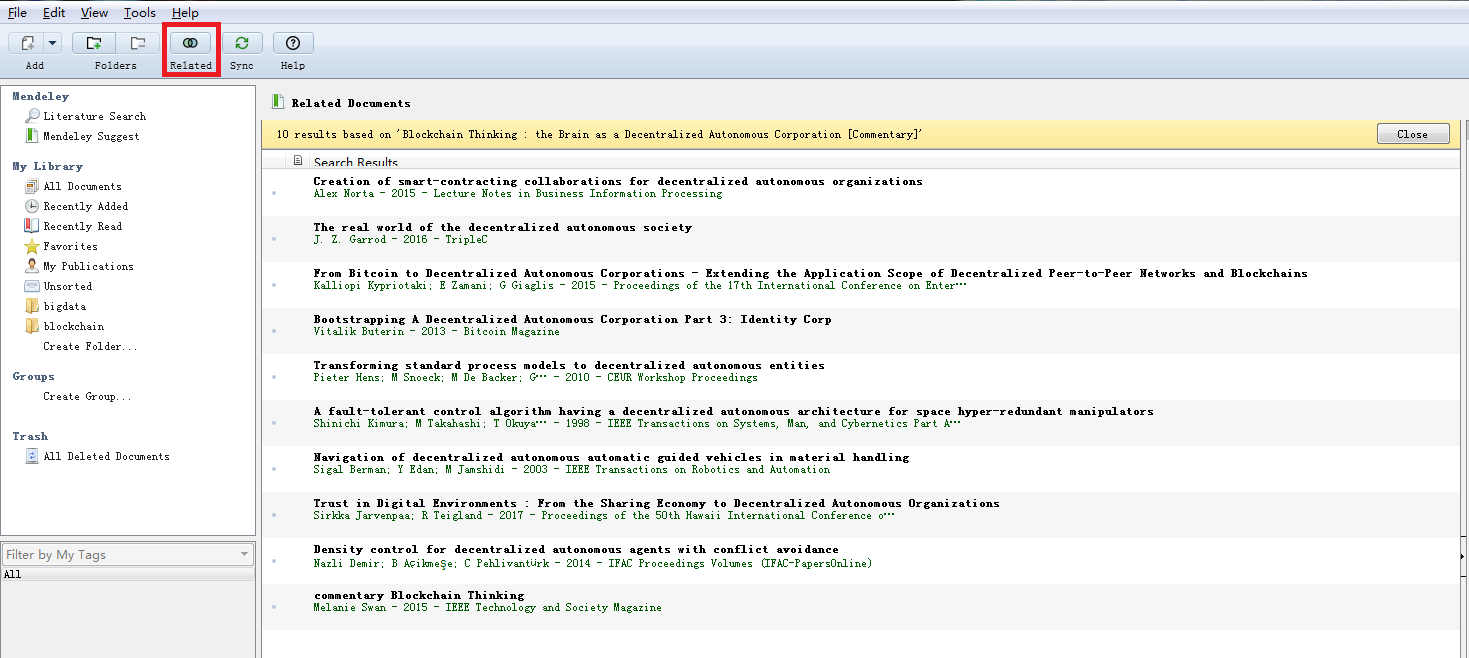Viewport: 1469px width, 658px height.
Task: Select 'Navigation of decentralized autonomous automatic guided vehicles' result
Action: pyautogui.click(x=611, y=457)
